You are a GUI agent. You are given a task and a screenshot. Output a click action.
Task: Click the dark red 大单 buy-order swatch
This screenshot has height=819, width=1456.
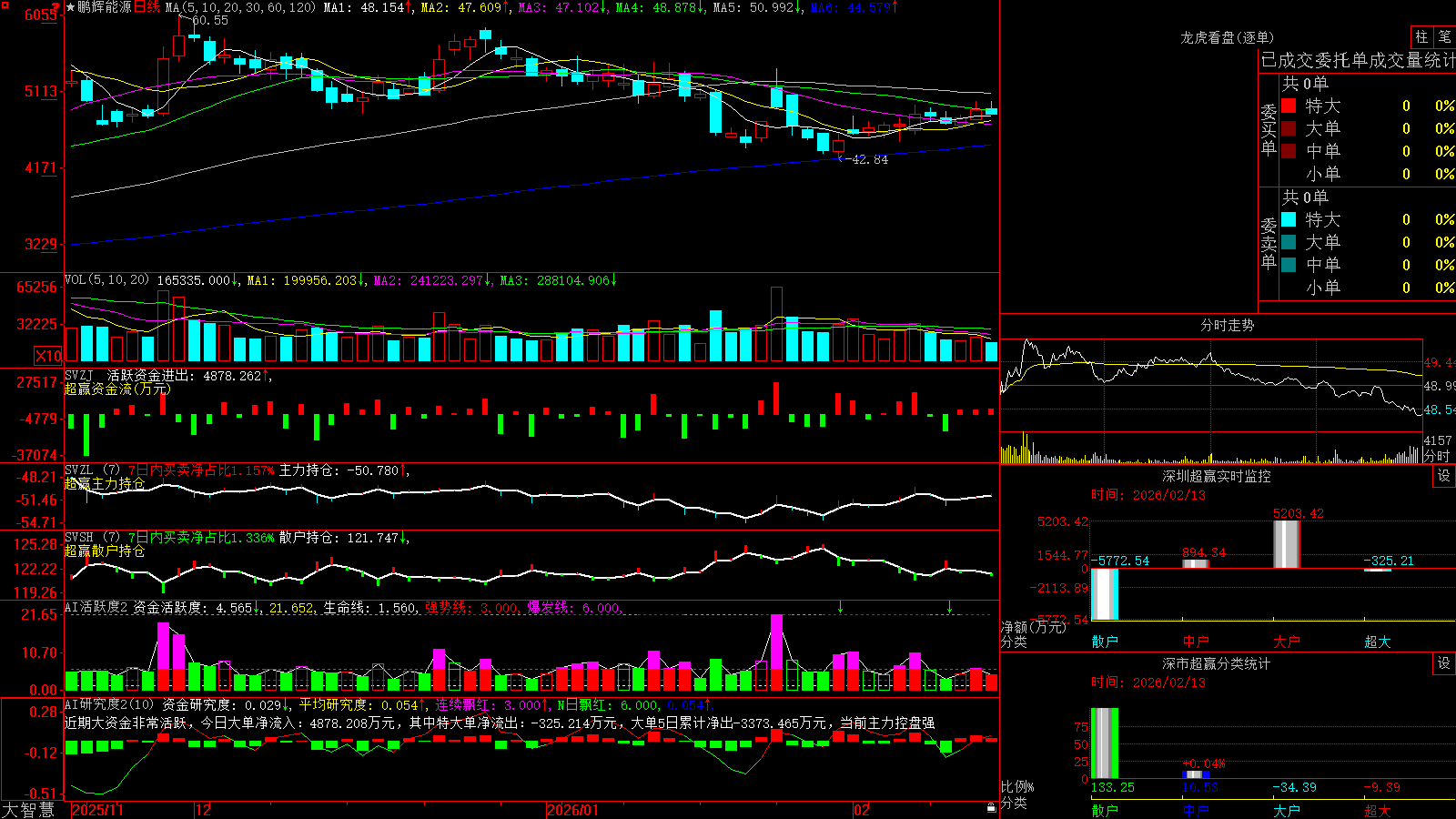(x=1289, y=128)
